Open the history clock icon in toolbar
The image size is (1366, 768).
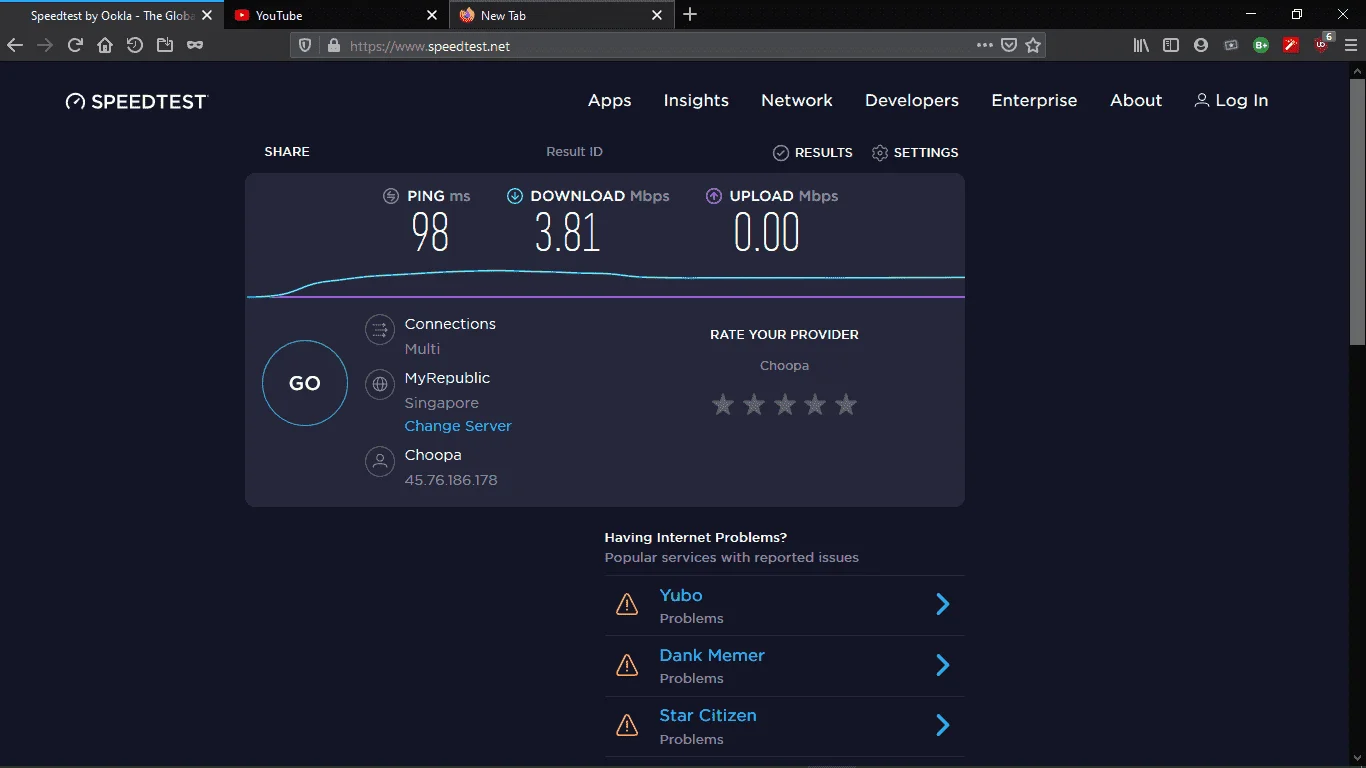tap(135, 45)
